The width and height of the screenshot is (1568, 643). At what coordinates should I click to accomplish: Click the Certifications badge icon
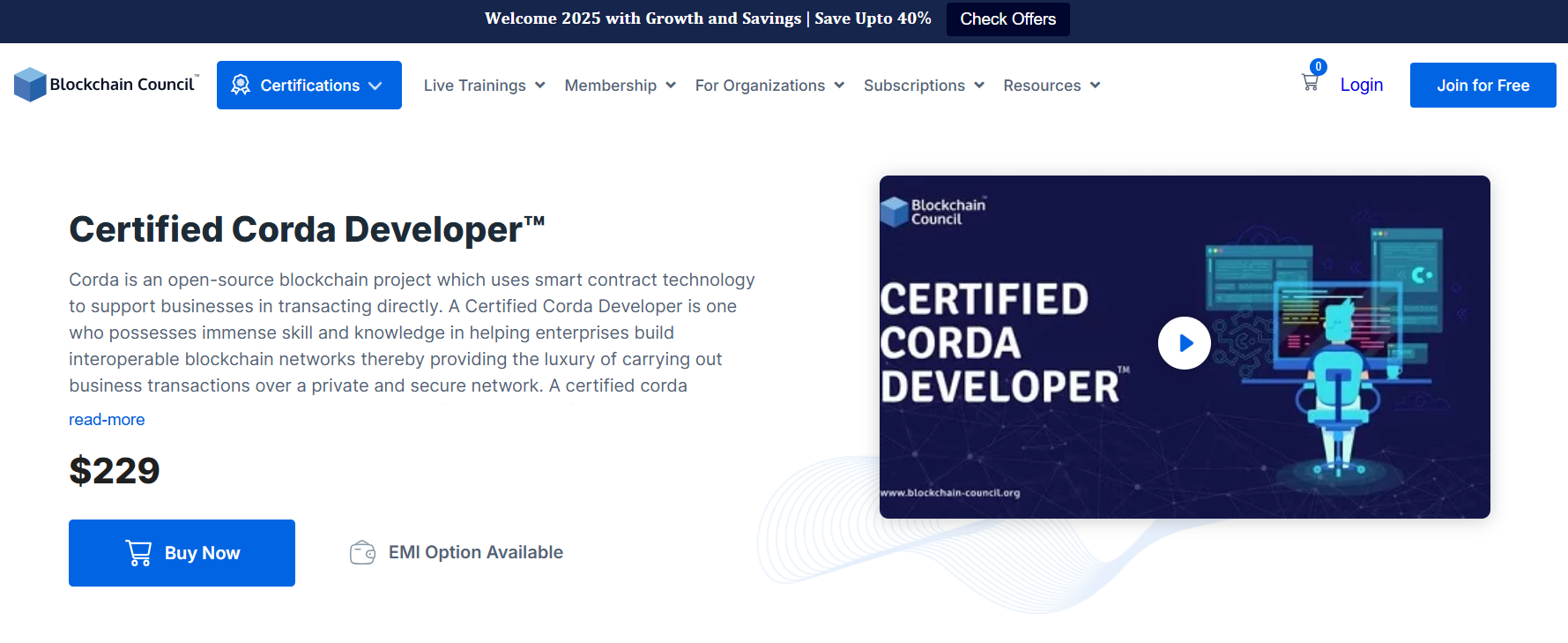(240, 85)
